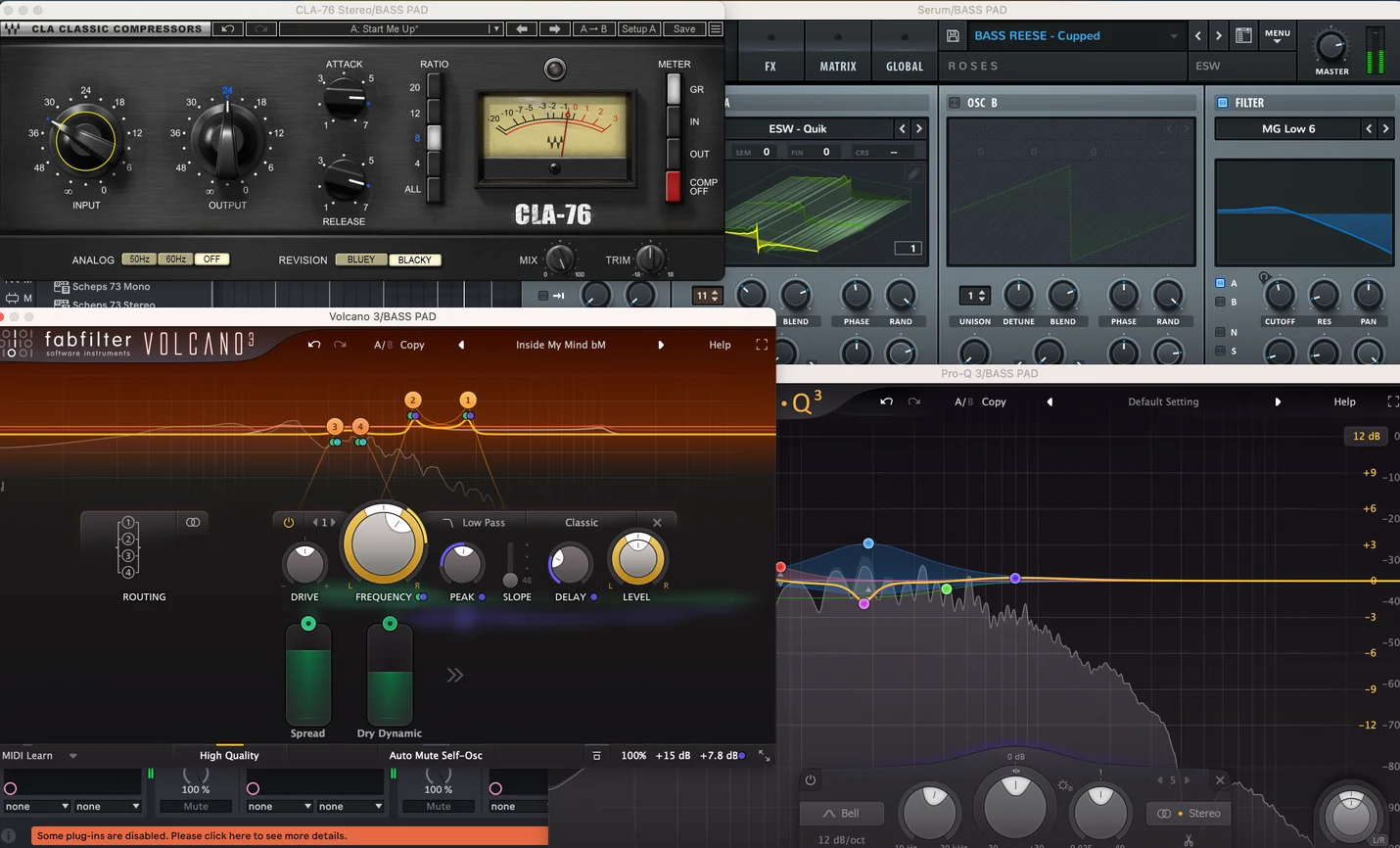The image size is (1400, 848).
Task: Go to Pro-Q 3 next preset arrow
Action: tap(1278, 401)
